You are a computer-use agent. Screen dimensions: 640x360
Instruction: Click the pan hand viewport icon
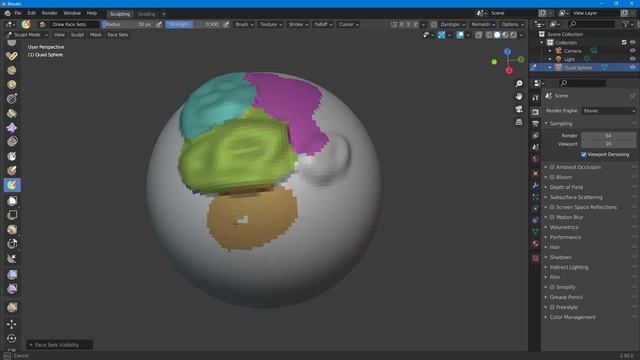[519, 96]
